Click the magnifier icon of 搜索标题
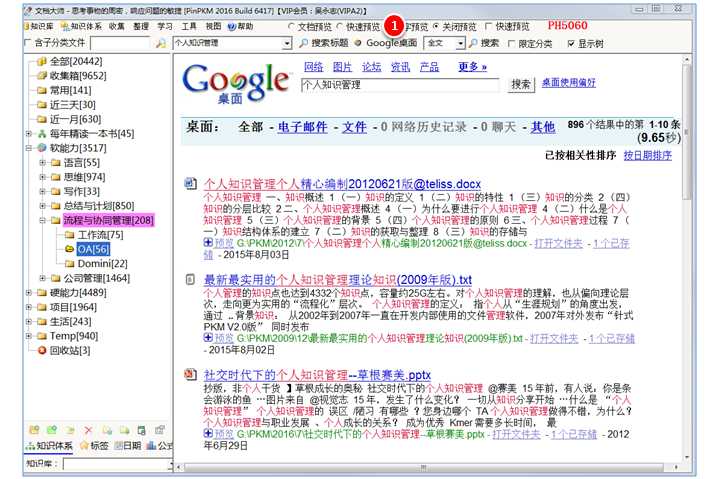This screenshot has width=720, height=479. click(x=304, y=43)
